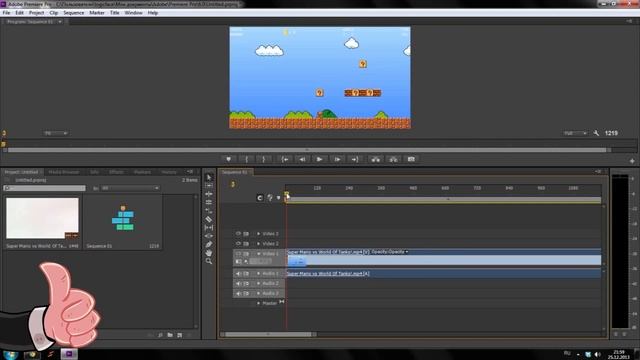Click the Mark Out bracket button
The width and height of the screenshot is (640, 360).
[x=264, y=159]
